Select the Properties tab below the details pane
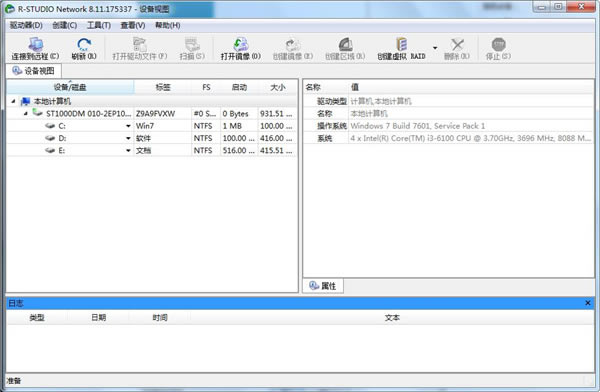Viewport: 600px width, 392px height. [323, 286]
